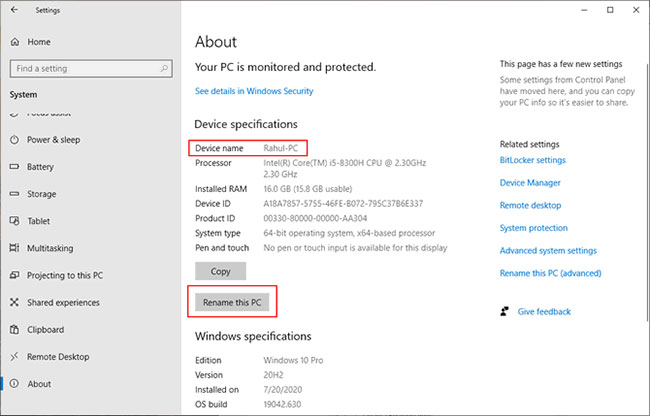Open the Clipboard settings page
The image size is (650, 416).
[46, 329]
